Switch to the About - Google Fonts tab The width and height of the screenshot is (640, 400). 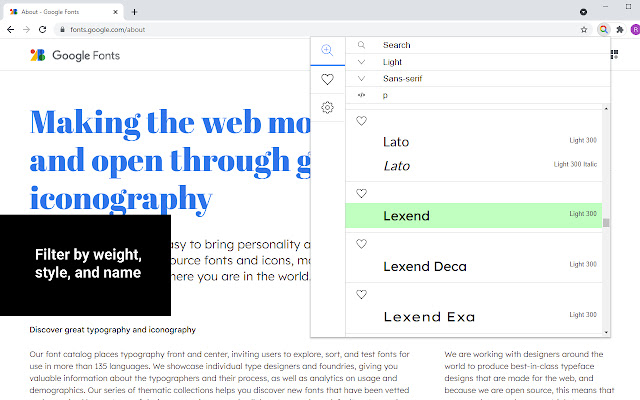click(x=60, y=11)
